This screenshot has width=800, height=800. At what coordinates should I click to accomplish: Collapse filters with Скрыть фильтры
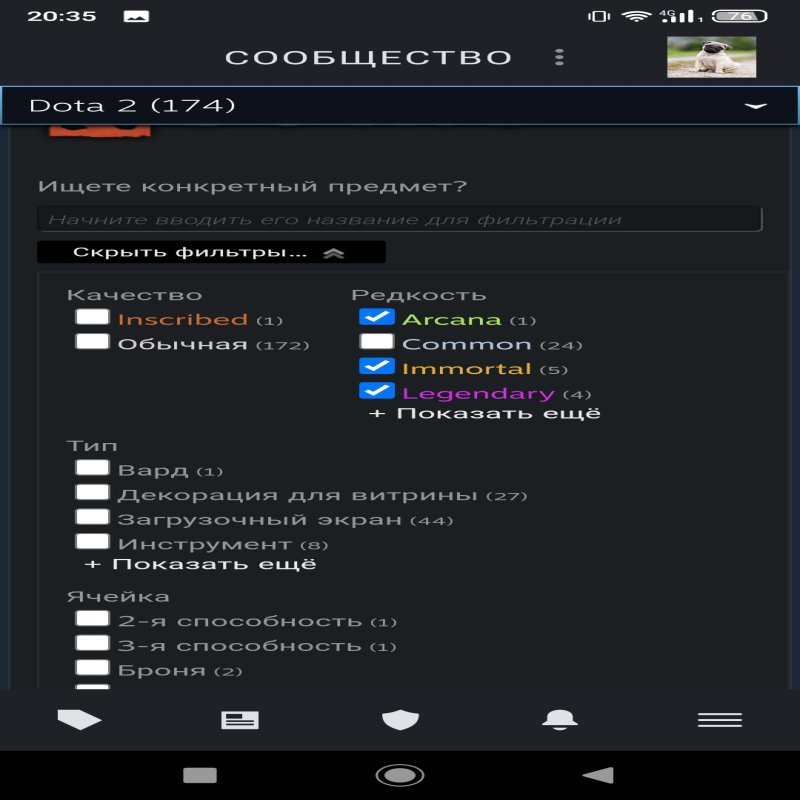210,253
